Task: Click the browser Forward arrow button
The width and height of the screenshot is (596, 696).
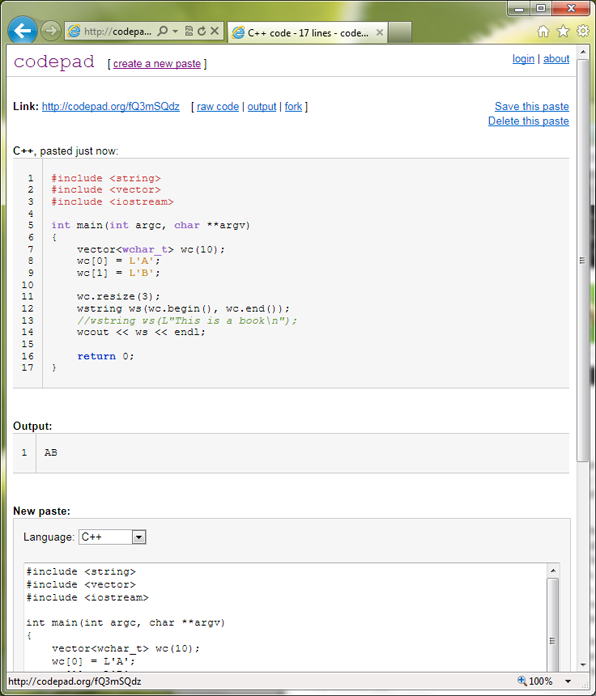Action: (x=51, y=31)
